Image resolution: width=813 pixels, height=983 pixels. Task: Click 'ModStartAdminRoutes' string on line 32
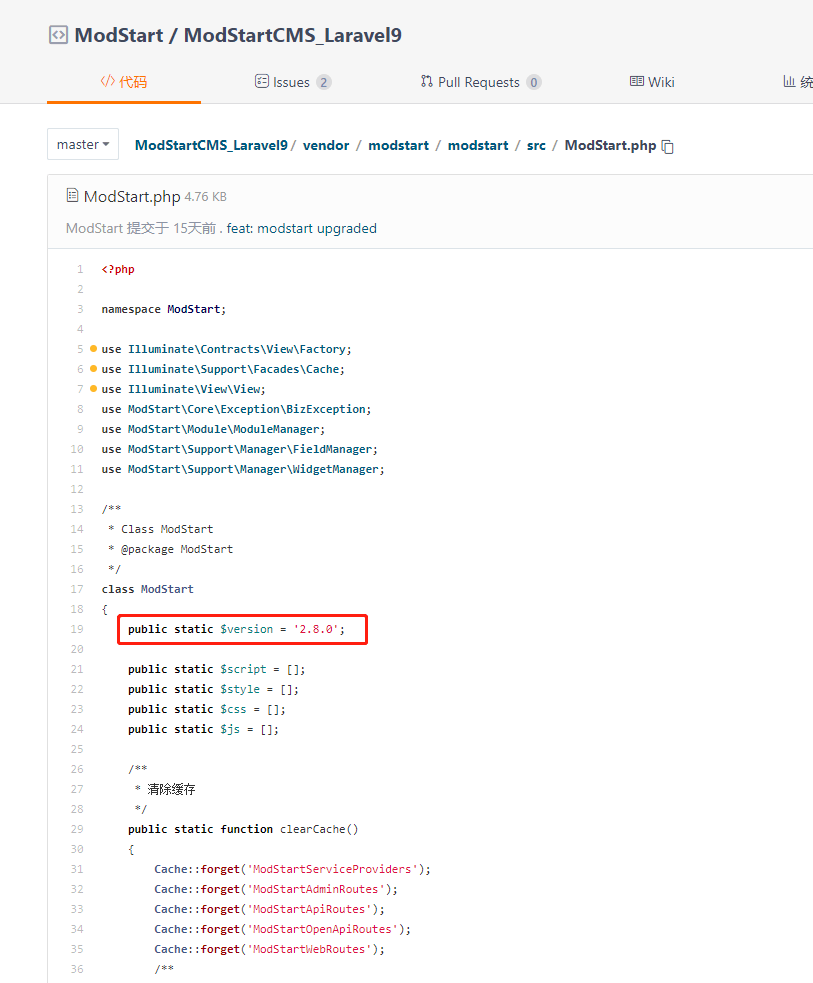point(316,889)
